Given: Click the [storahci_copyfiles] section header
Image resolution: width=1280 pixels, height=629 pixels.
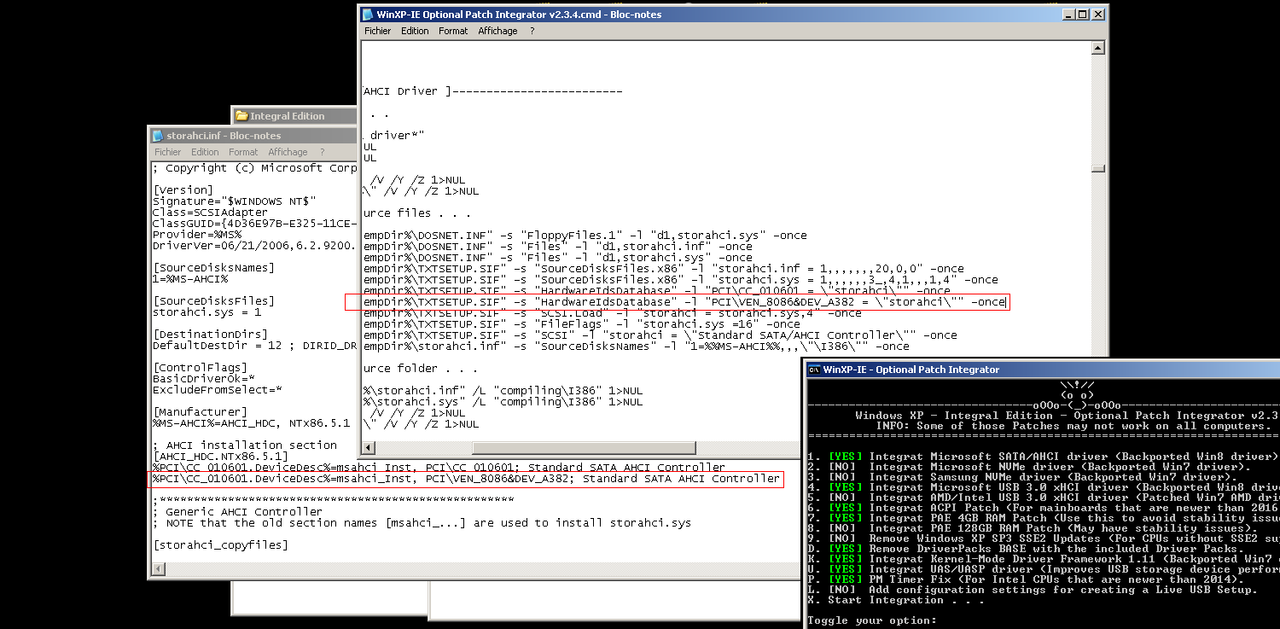Looking at the screenshot, I should click(x=218, y=545).
